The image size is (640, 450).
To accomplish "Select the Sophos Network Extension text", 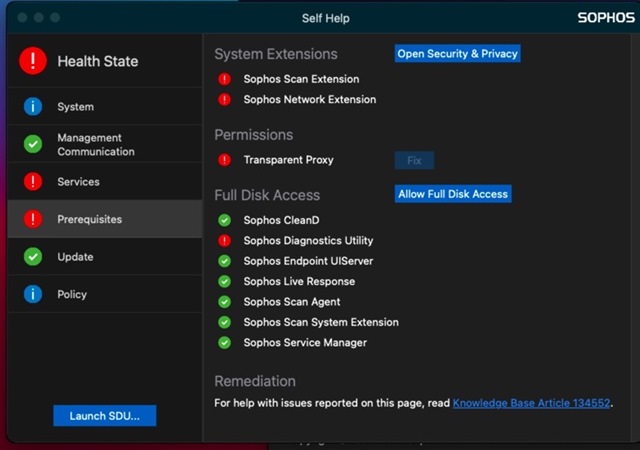I will 310,99.
